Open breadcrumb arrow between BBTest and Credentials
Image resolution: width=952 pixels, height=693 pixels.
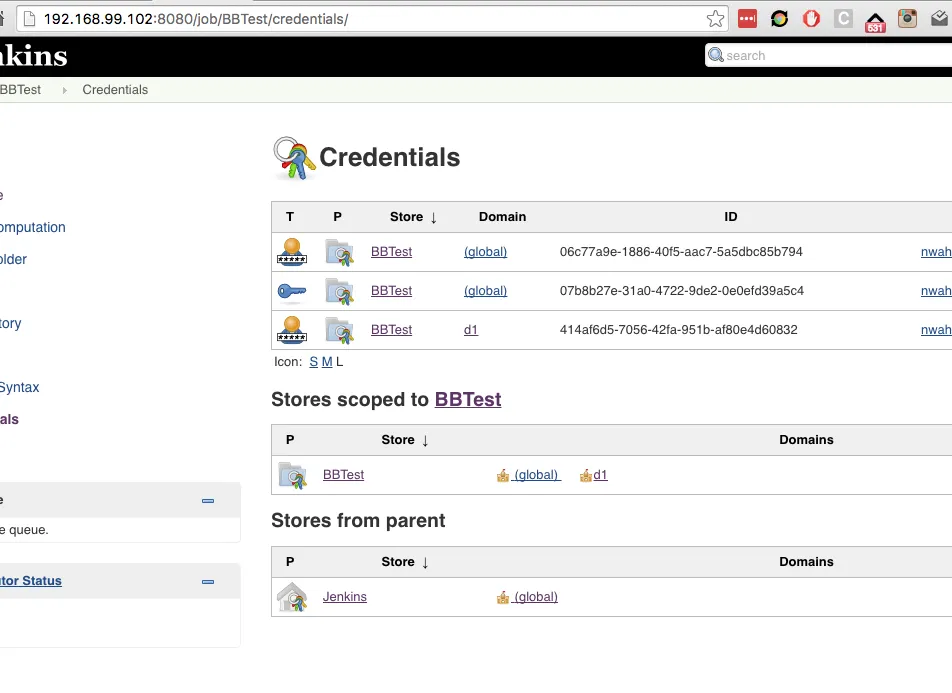coord(64,90)
